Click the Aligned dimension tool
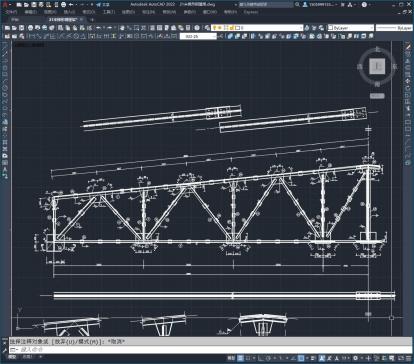Screen dimensions: 414x364 (39, 36)
